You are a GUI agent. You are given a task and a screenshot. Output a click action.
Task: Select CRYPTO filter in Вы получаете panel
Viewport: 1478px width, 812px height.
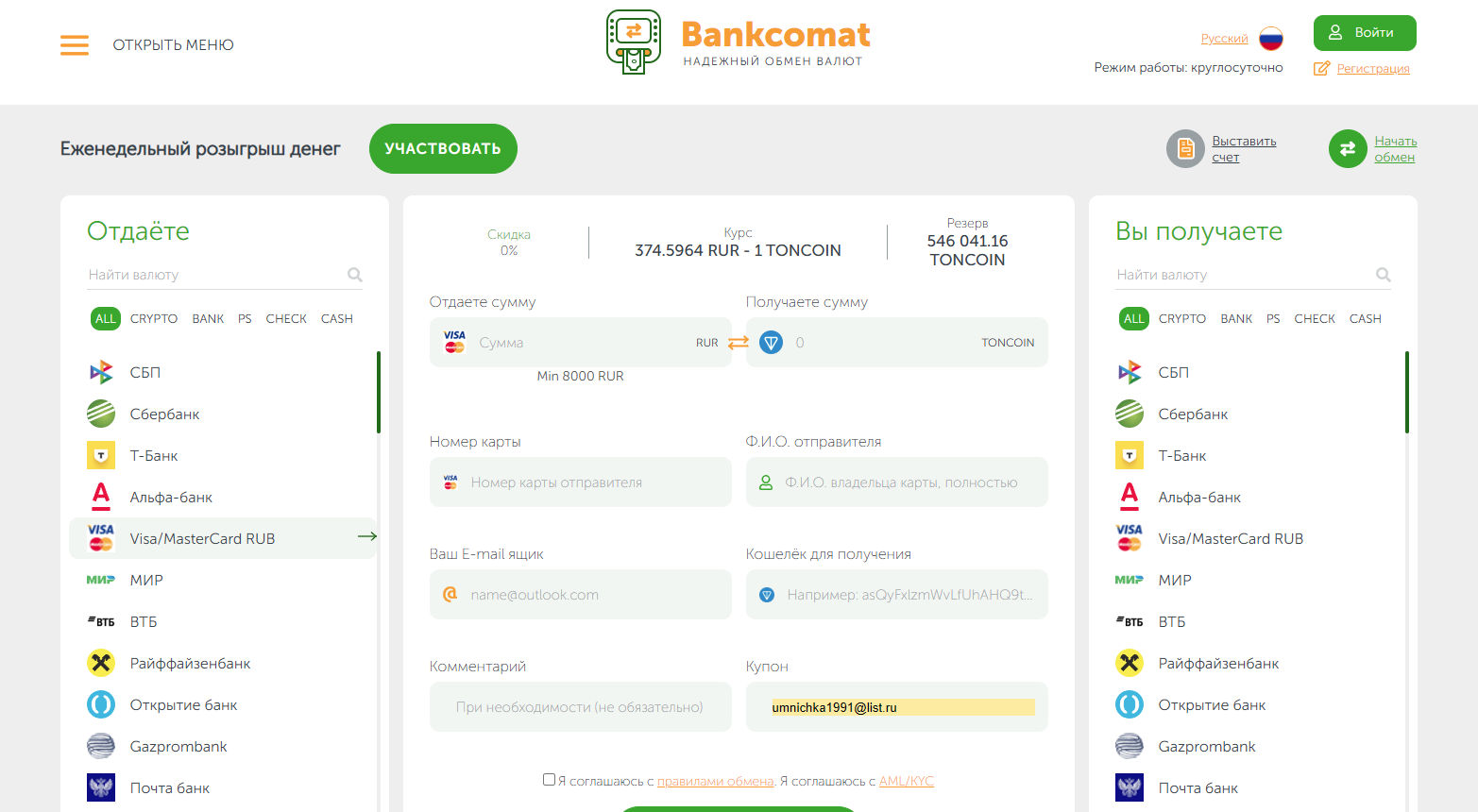(x=1182, y=319)
